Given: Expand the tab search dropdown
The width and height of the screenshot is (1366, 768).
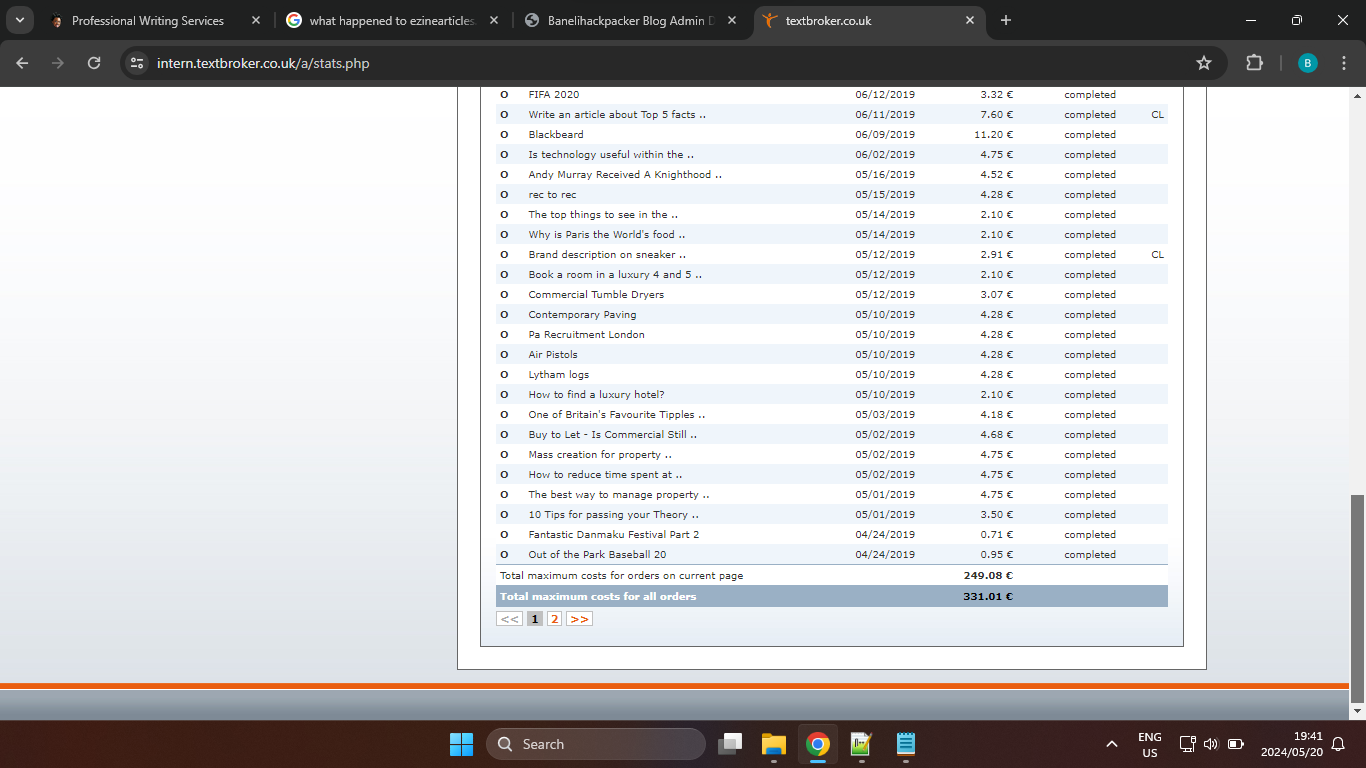Looking at the screenshot, I should 19,20.
